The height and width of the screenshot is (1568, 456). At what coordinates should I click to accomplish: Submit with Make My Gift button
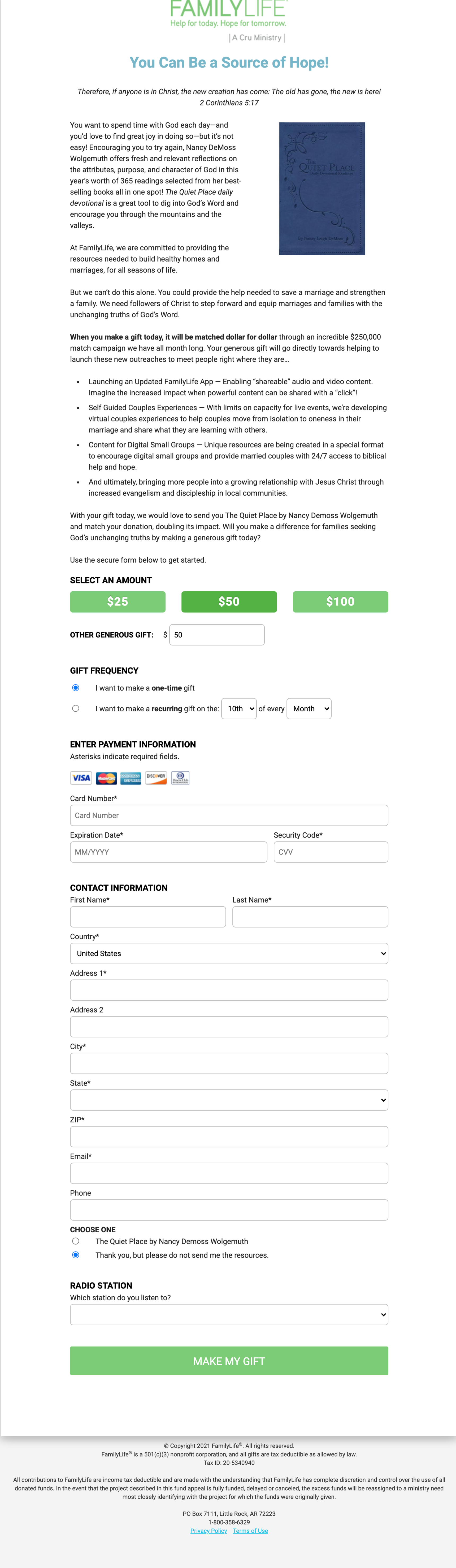229,1361
